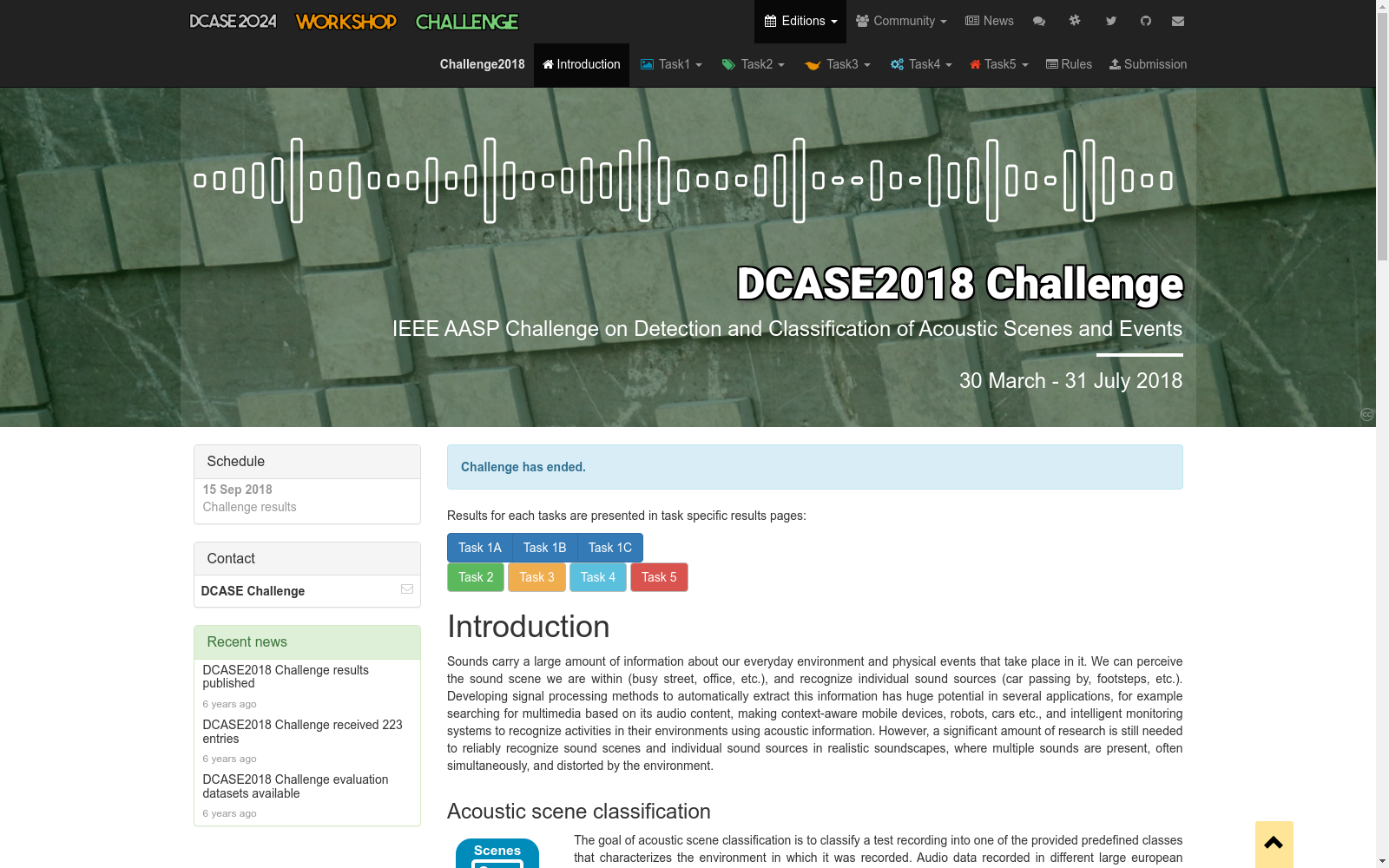Open Task 1A results
Viewport: 1389px width, 868px height.
click(480, 548)
